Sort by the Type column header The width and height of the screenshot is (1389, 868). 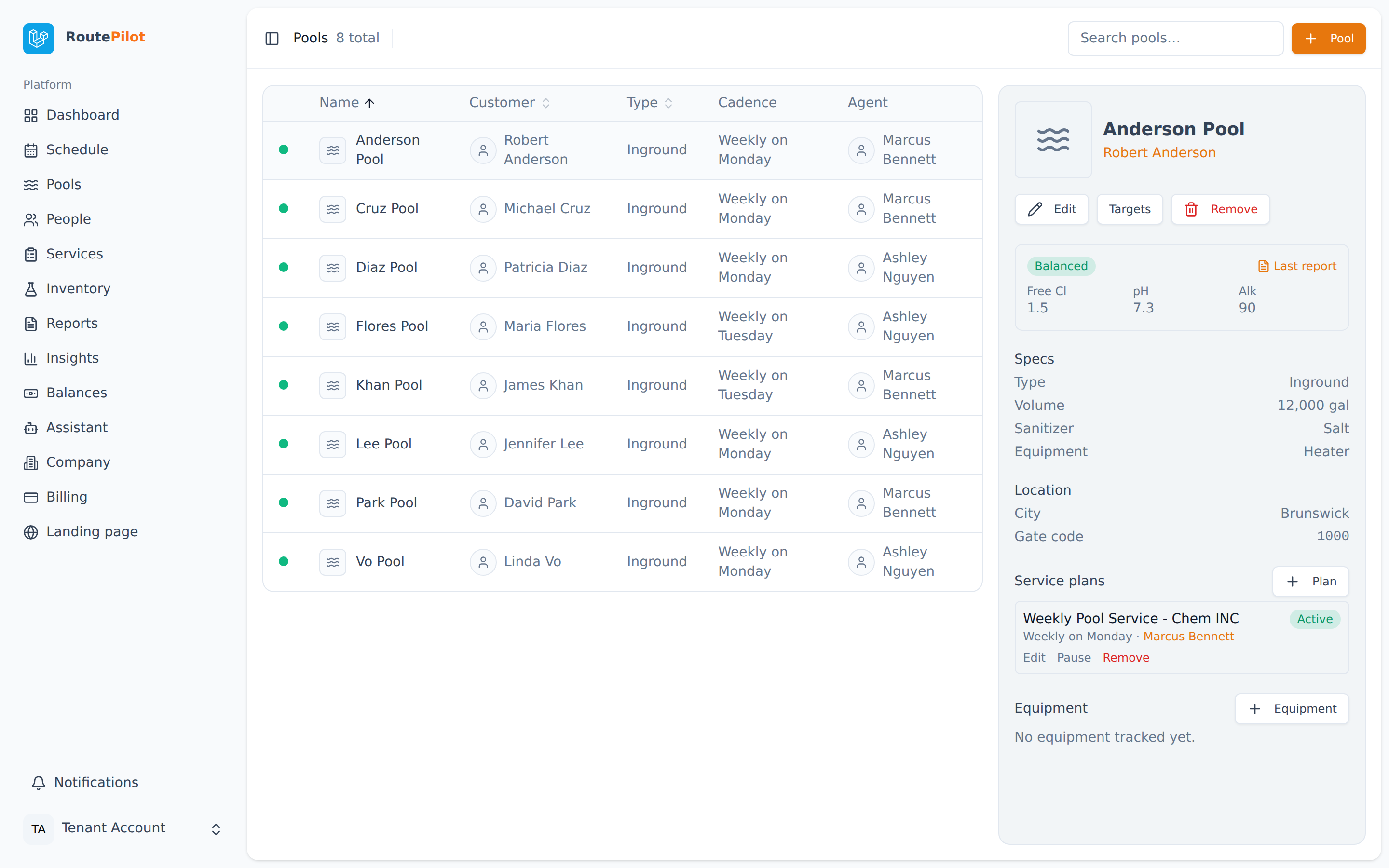click(649, 103)
